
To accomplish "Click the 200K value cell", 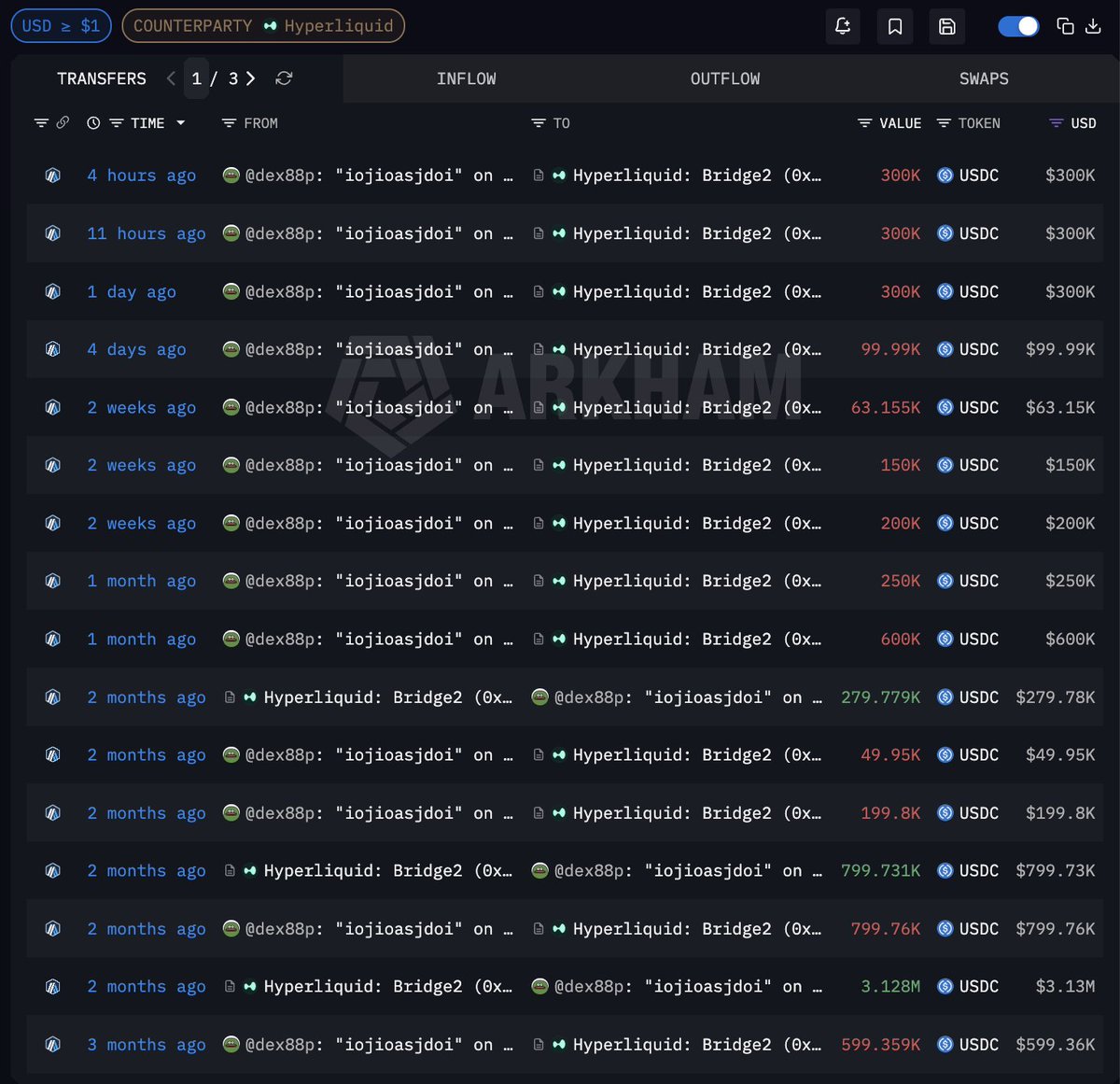I will tap(901, 524).
